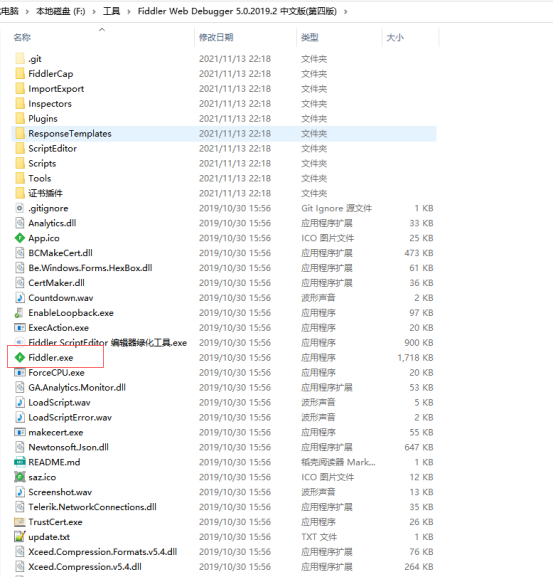Click the green App.ico diamond icon
The width and height of the screenshot is (554, 577).
(20, 238)
